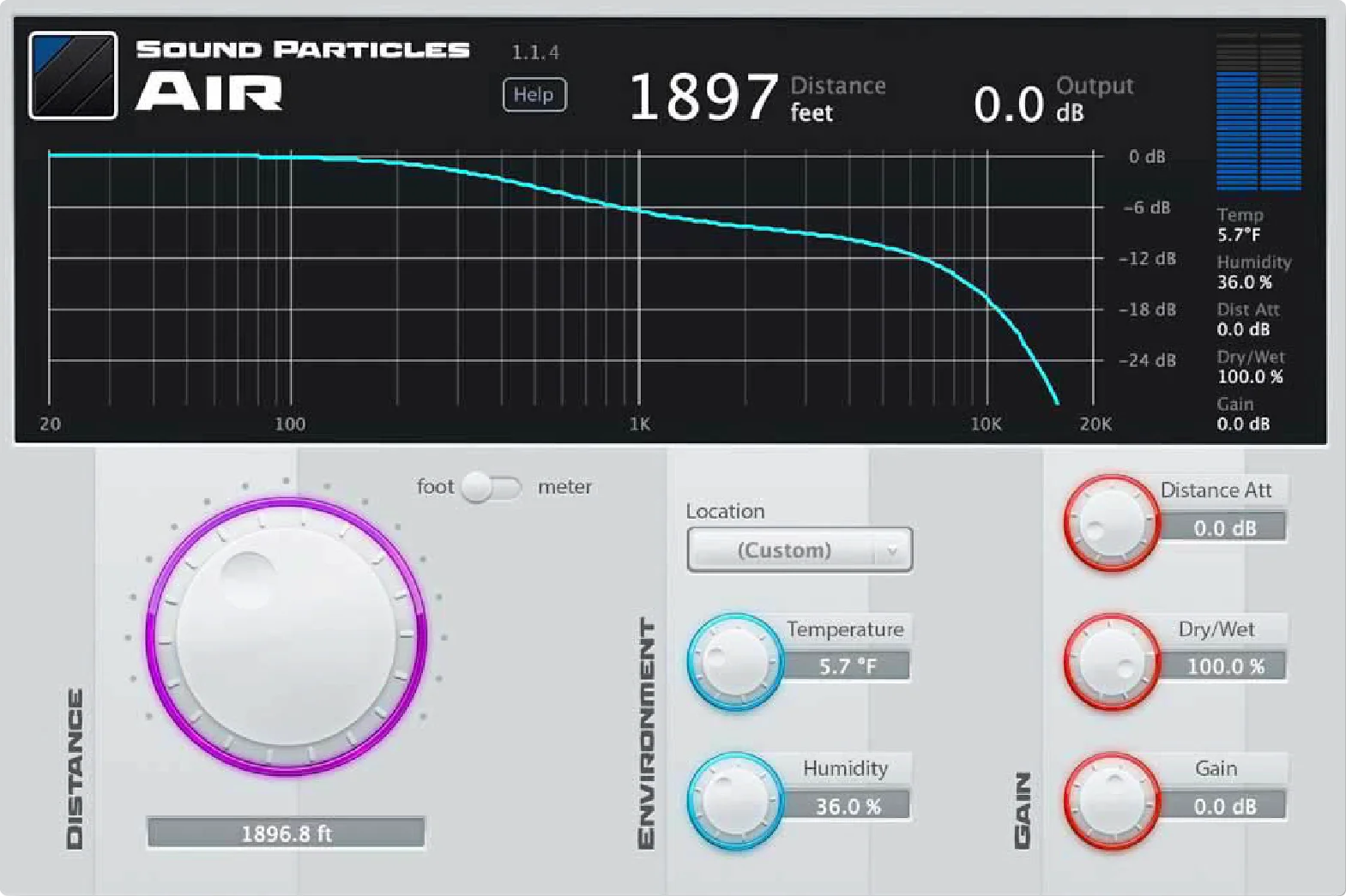Click the Sound Particles Air logo icon
1346x896 pixels.
click(x=73, y=75)
